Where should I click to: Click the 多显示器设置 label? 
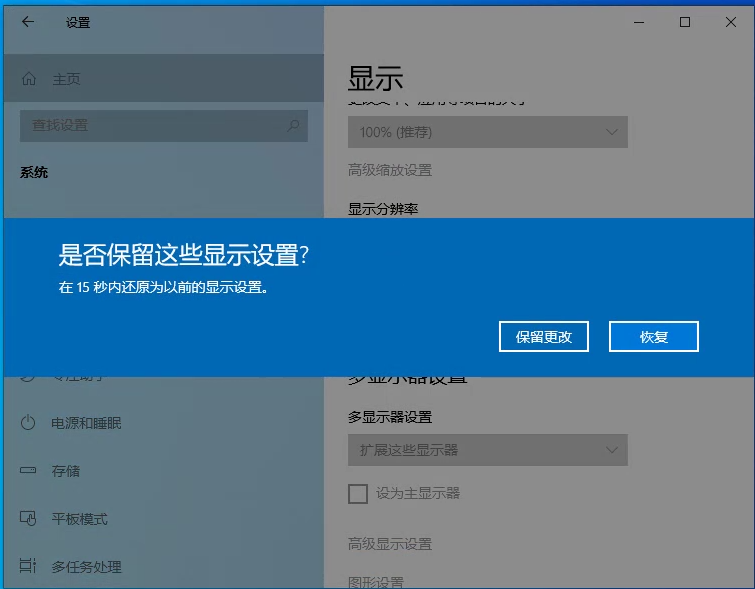[390, 417]
